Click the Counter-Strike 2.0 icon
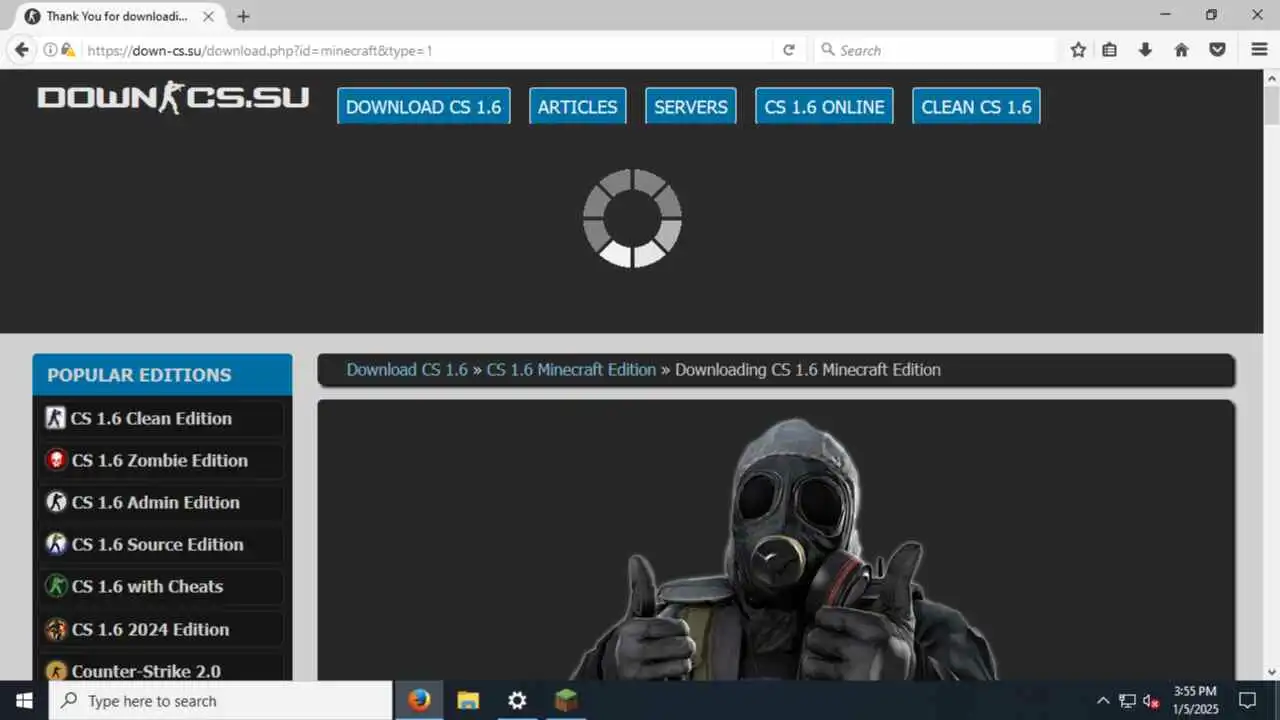This screenshot has width=1280, height=720. 56,671
